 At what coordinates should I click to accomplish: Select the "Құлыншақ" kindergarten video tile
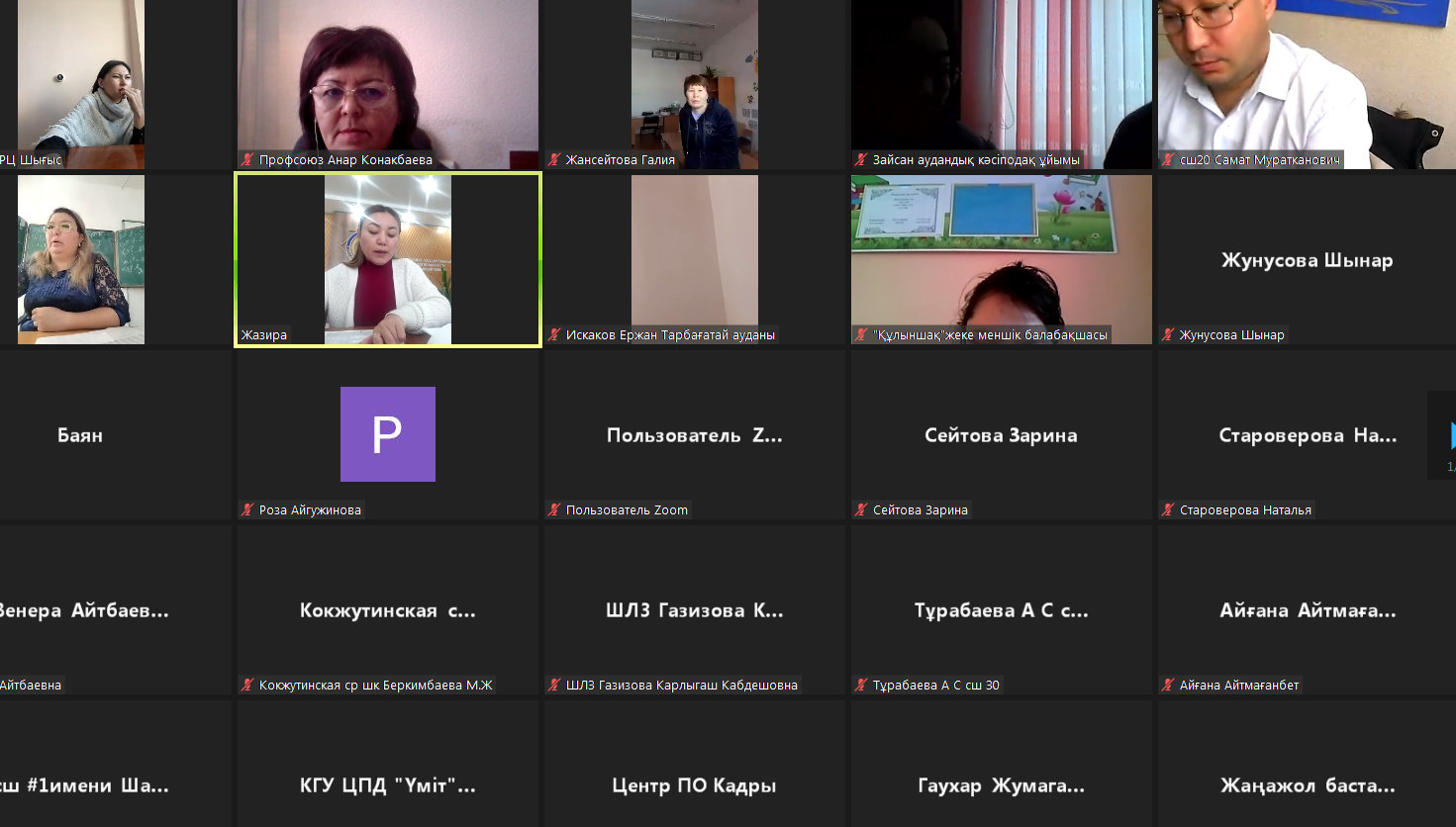pos(1002,260)
